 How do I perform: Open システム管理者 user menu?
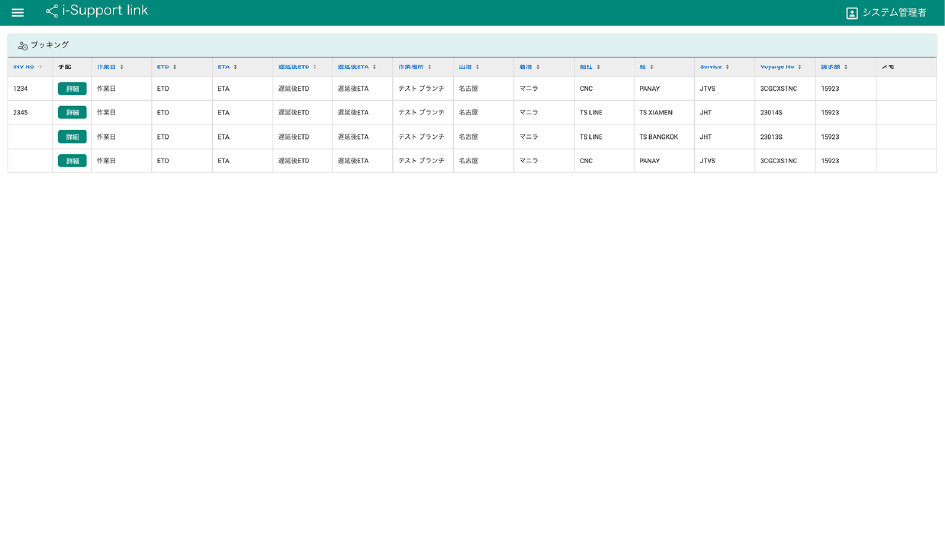click(886, 13)
